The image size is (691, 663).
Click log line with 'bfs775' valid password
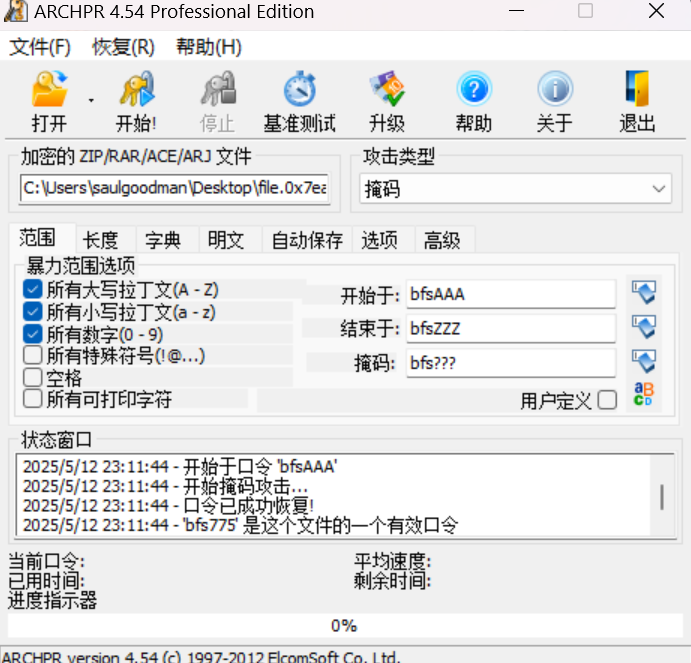240,525
